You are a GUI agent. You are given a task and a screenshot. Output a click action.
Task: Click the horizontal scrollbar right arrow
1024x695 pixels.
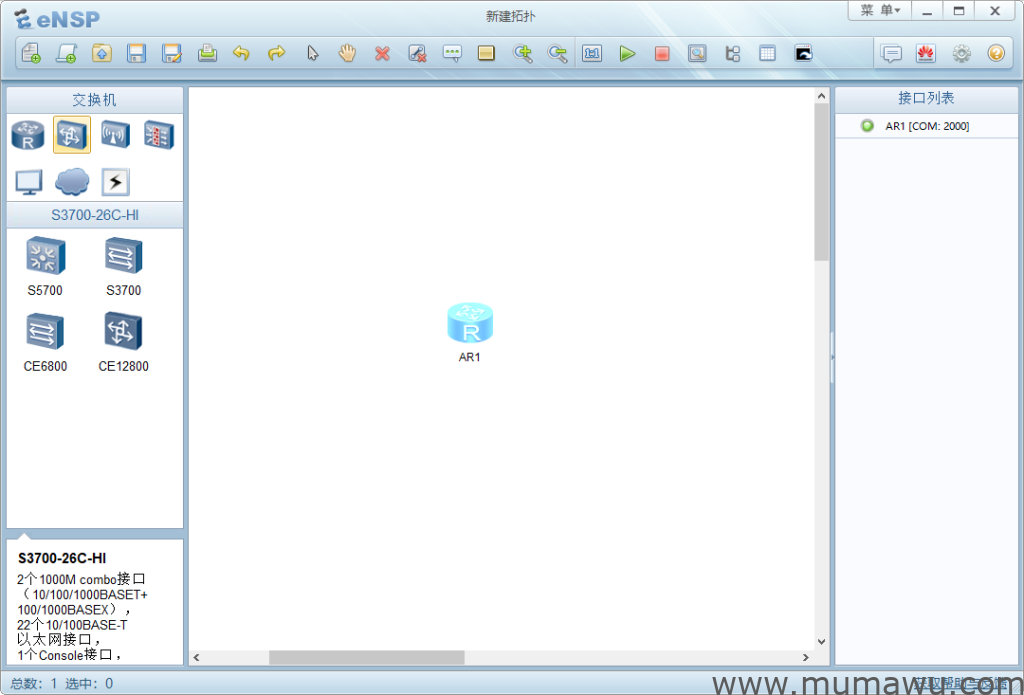(806, 658)
